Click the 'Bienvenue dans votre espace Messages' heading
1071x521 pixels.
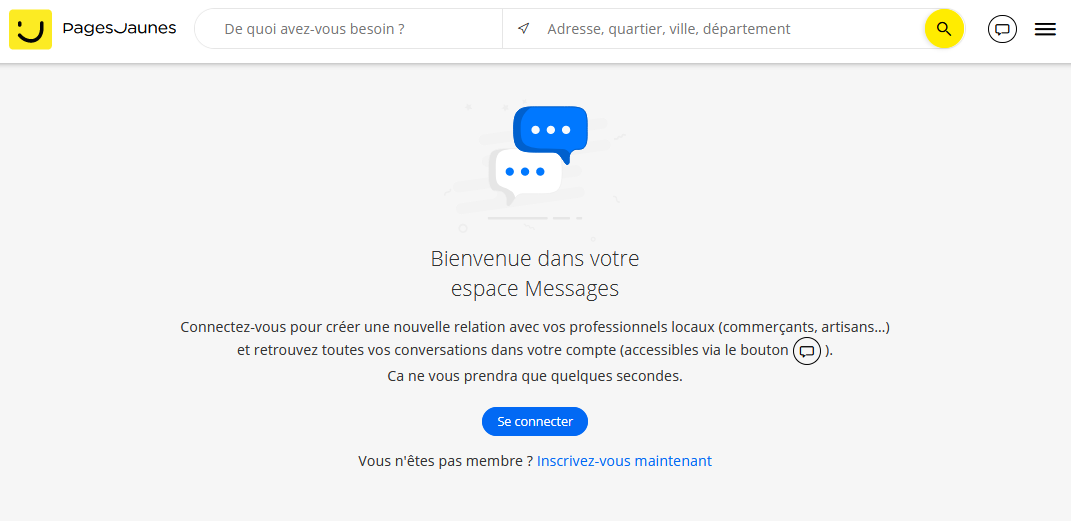[535, 274]
